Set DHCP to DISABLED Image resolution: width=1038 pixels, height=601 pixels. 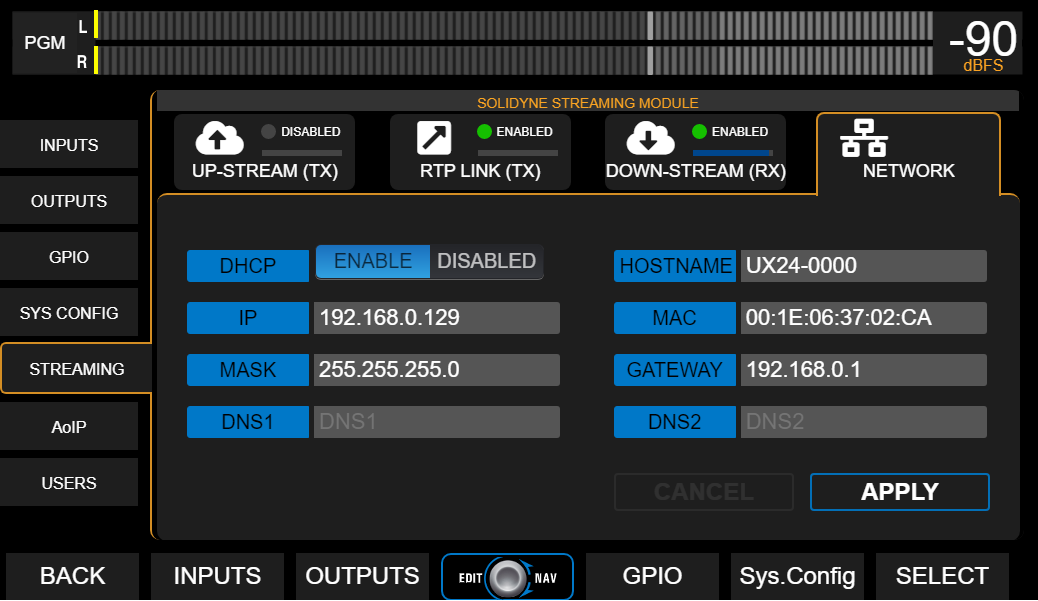[486, 261]
